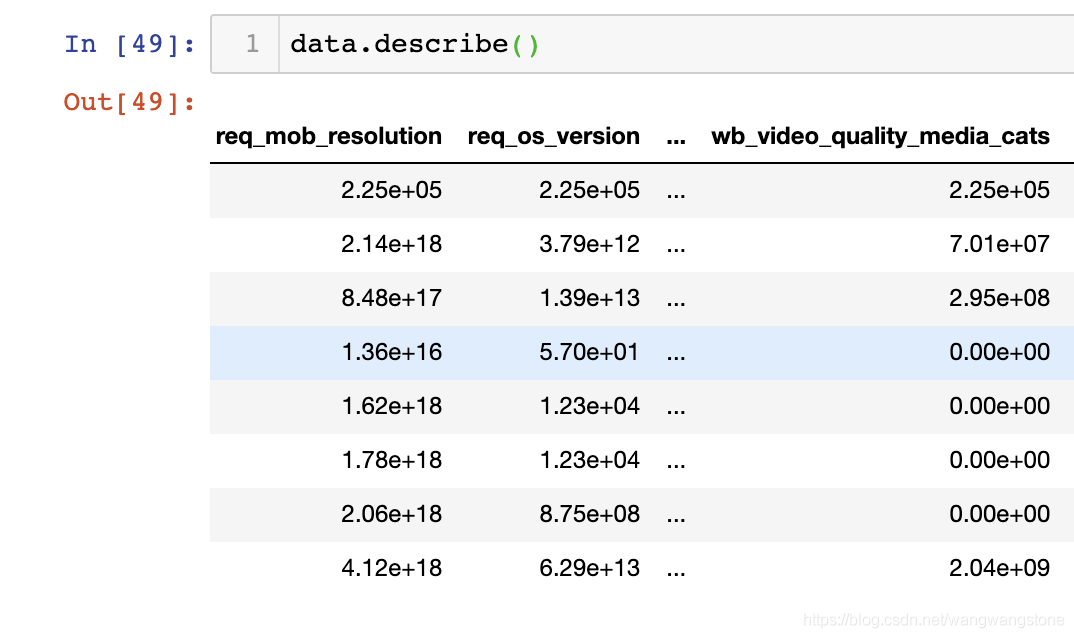
Task: Click the Out[49] output prompt
Action: (x=130, y=102)
